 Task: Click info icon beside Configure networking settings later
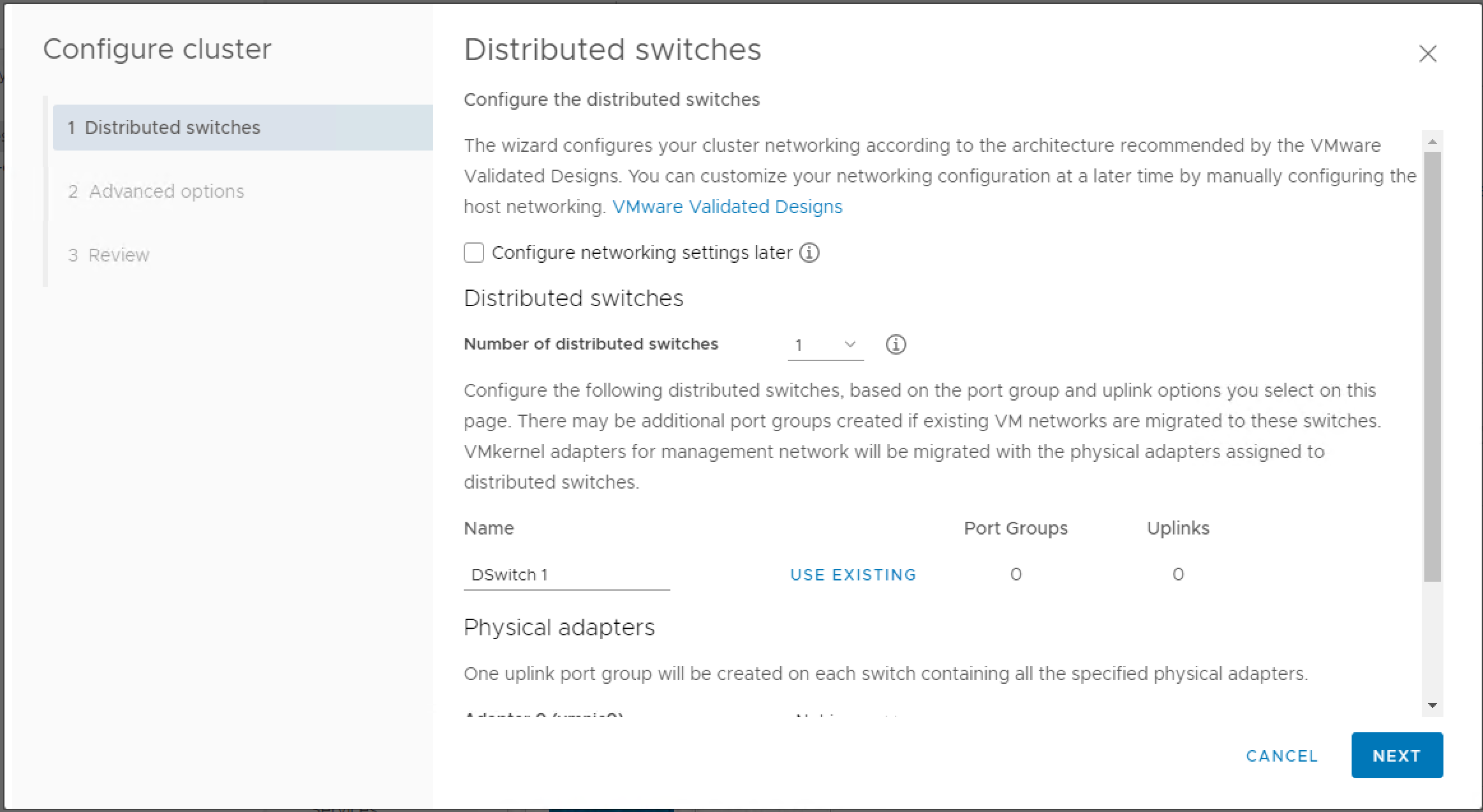tap(809, 253)
